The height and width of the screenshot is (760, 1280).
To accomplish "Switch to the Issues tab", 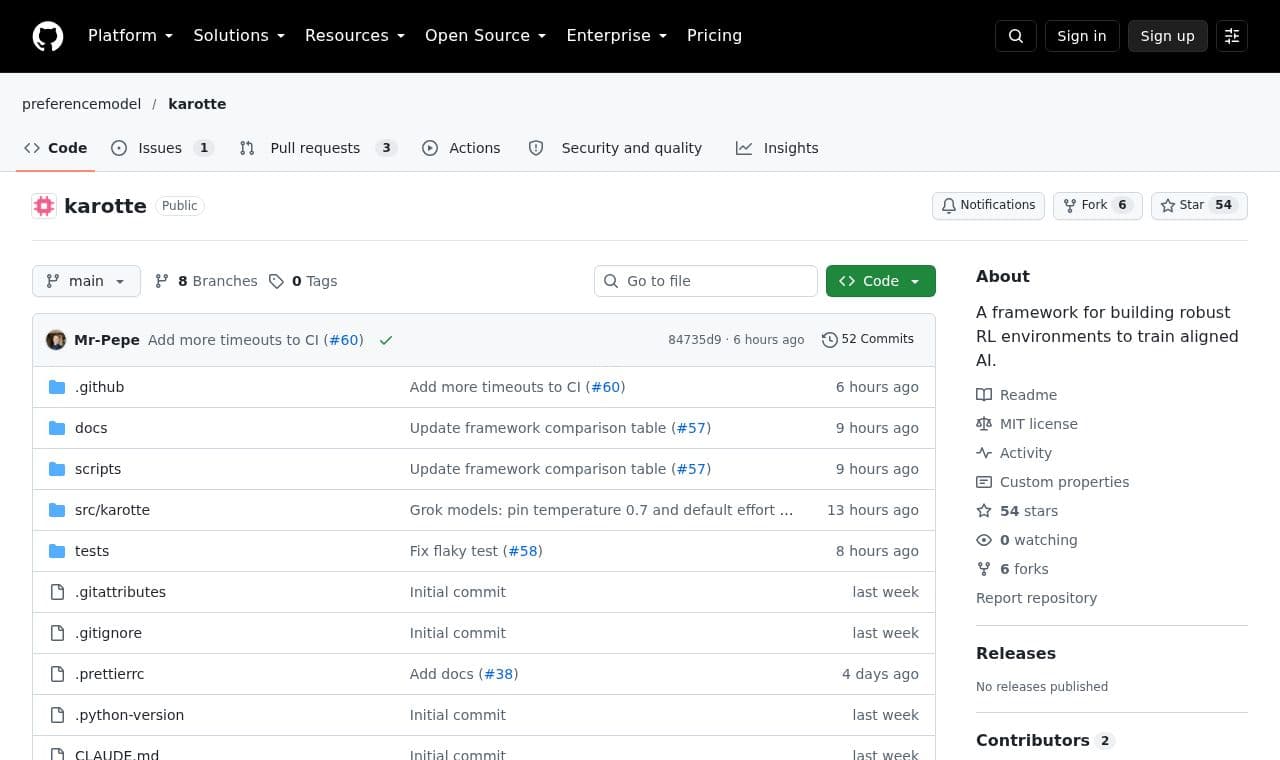I will coord(162,148).
